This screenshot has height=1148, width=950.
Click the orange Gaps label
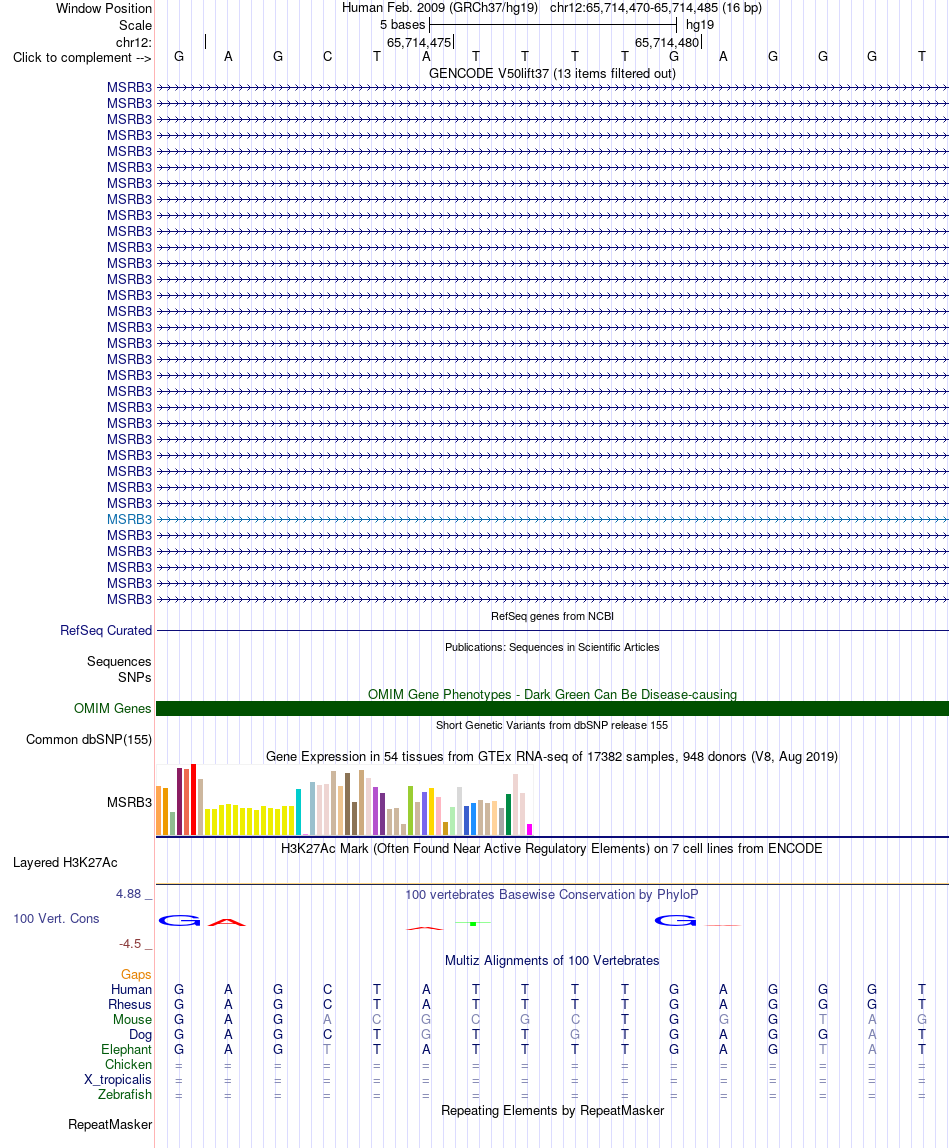point(136,974)
